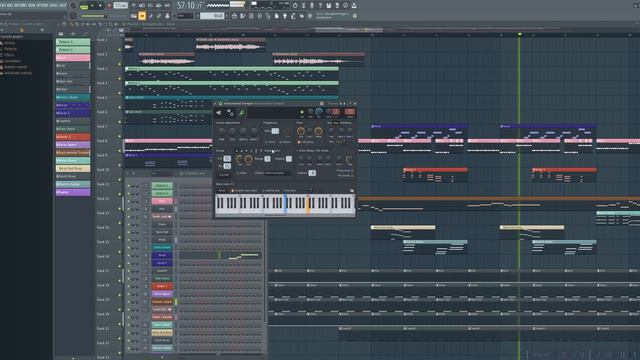This screenshot has width=640, height=360.
Task: Mute Track 6 in the playlist
Action: point(120,122)
